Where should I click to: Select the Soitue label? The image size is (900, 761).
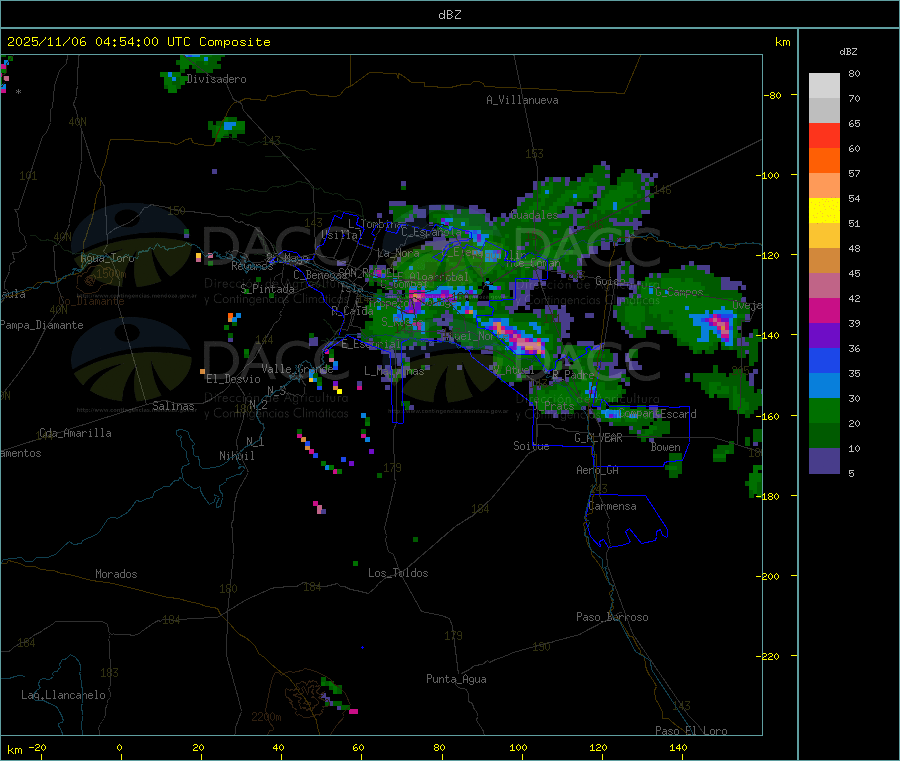click(x=531, y=446)
